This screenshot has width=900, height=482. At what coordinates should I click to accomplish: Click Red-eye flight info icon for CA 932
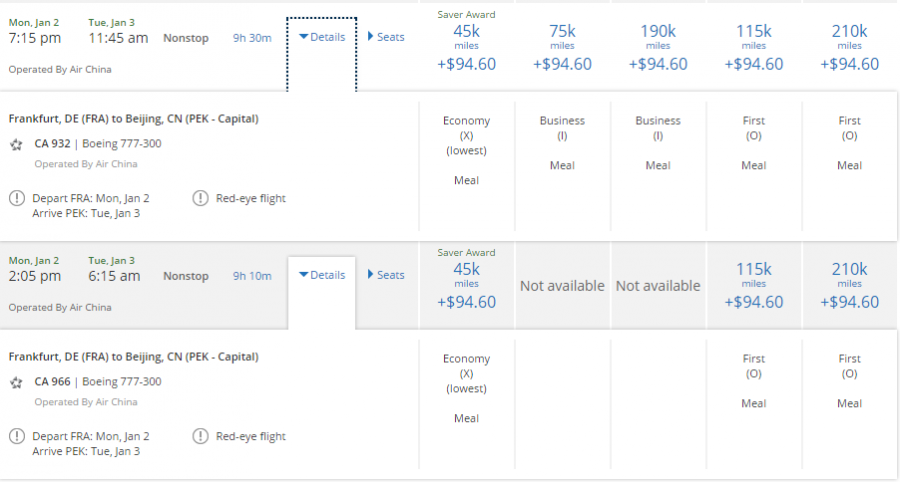point(200,198)
